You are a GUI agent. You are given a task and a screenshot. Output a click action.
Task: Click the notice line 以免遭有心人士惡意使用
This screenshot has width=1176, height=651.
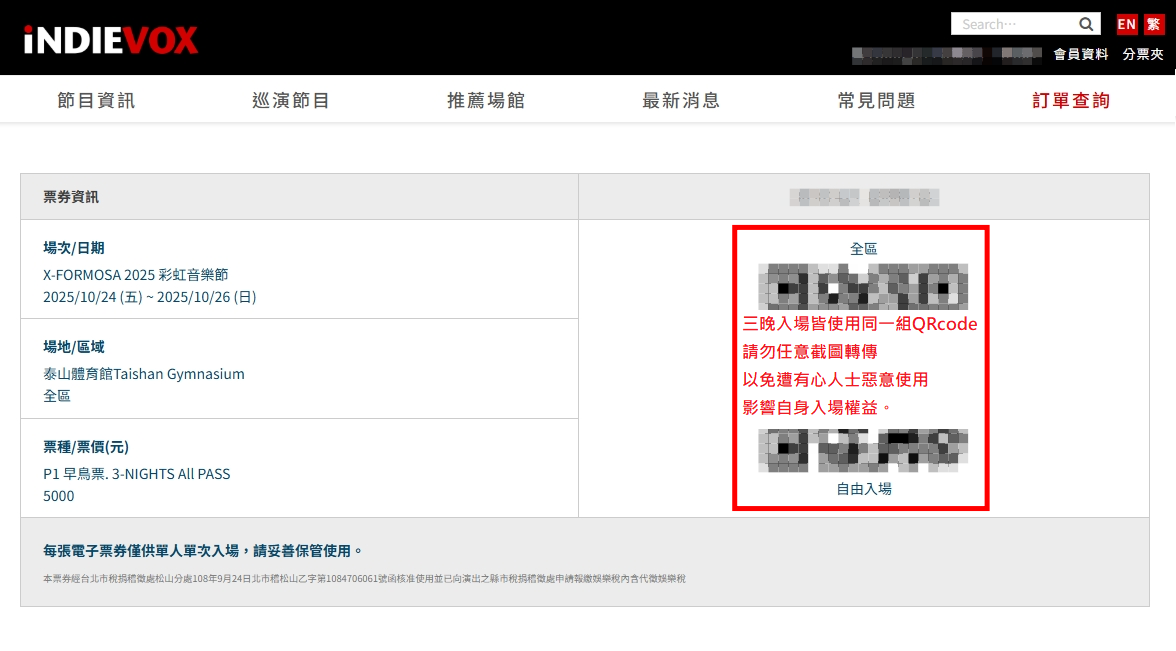pyautogui.click(x=836, y=380)
